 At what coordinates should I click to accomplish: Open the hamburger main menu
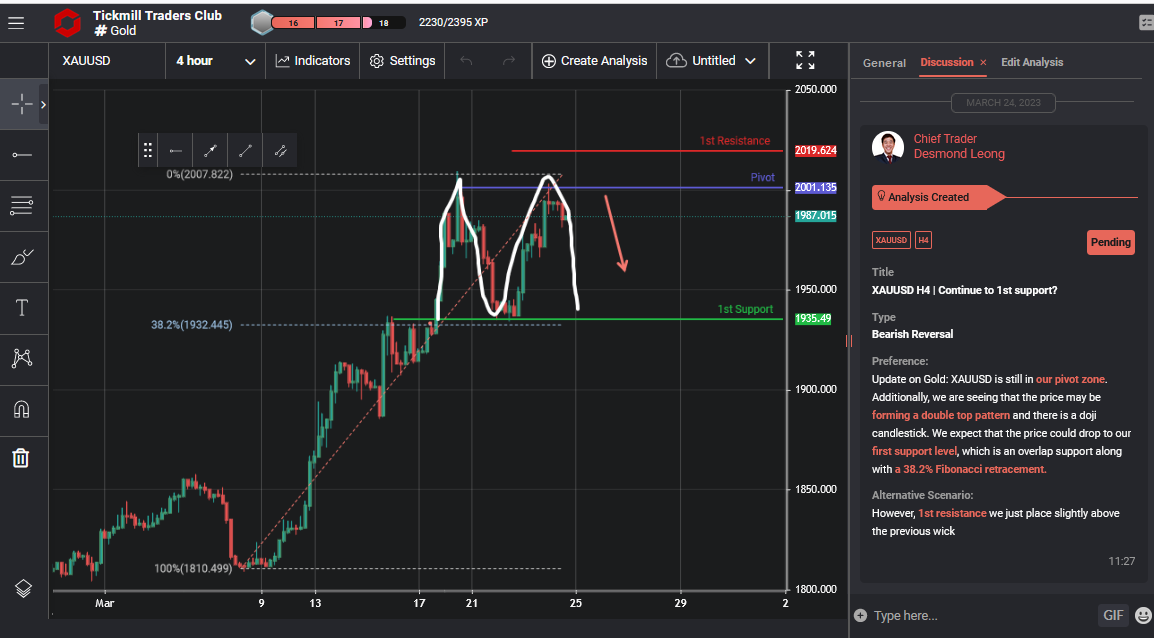pyautogui.click(x=16, y=24)
